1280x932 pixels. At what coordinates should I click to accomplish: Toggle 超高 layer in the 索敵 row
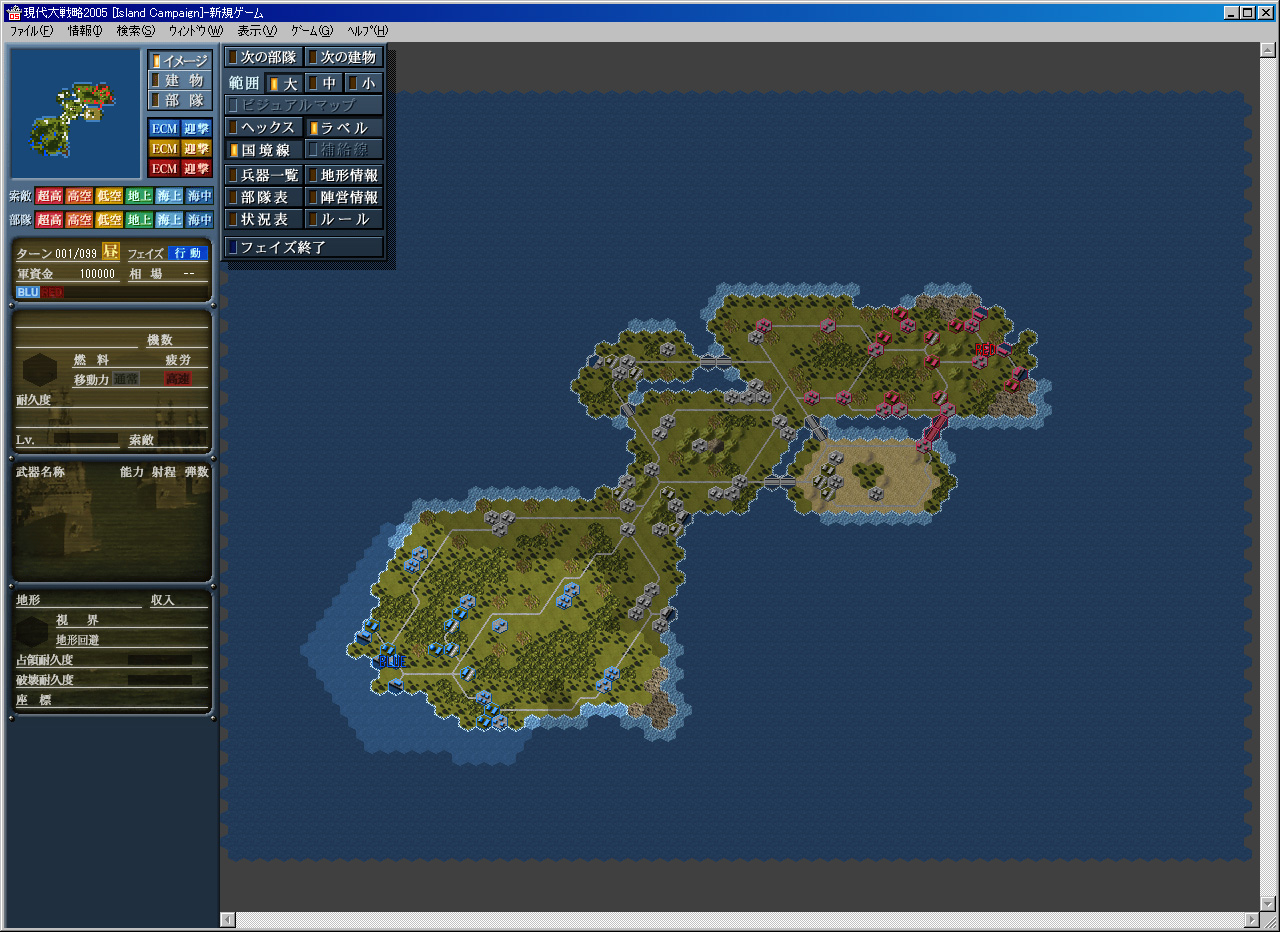click(50, 196)
